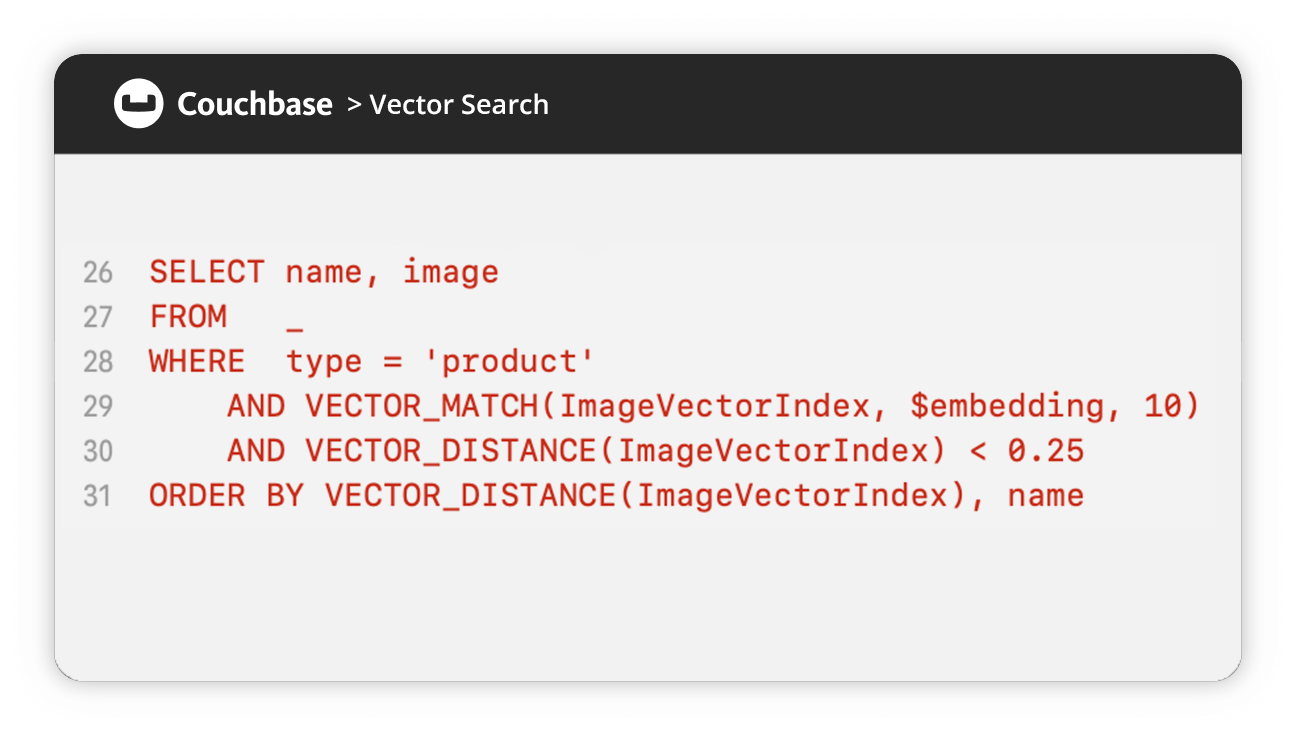Screen dimensions: 1294x733
Task: Click the word image on line 26
Action: 451,273
